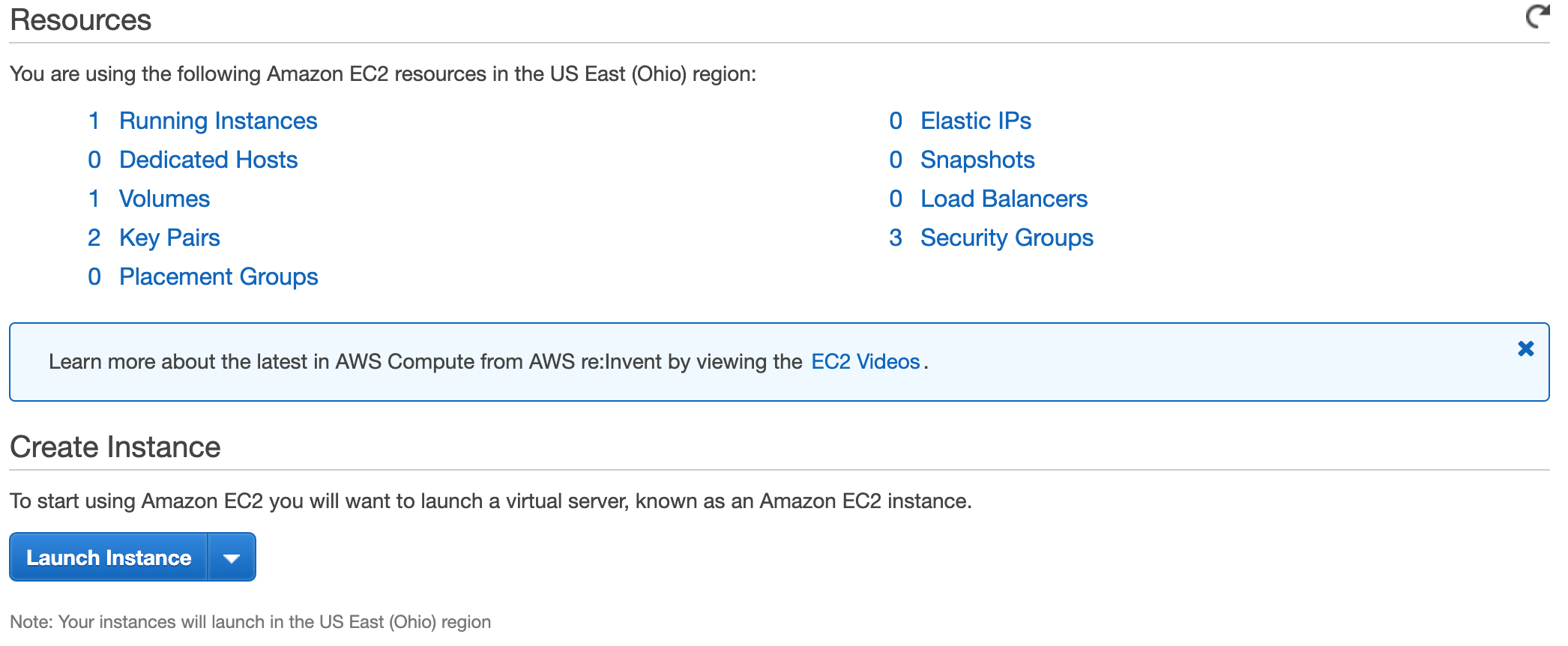This screenshot has height=646, width=1568.
Task: Dismiss the AWS re:Invent info banner
Action: pyautogui.click(x=1525, y=348)
